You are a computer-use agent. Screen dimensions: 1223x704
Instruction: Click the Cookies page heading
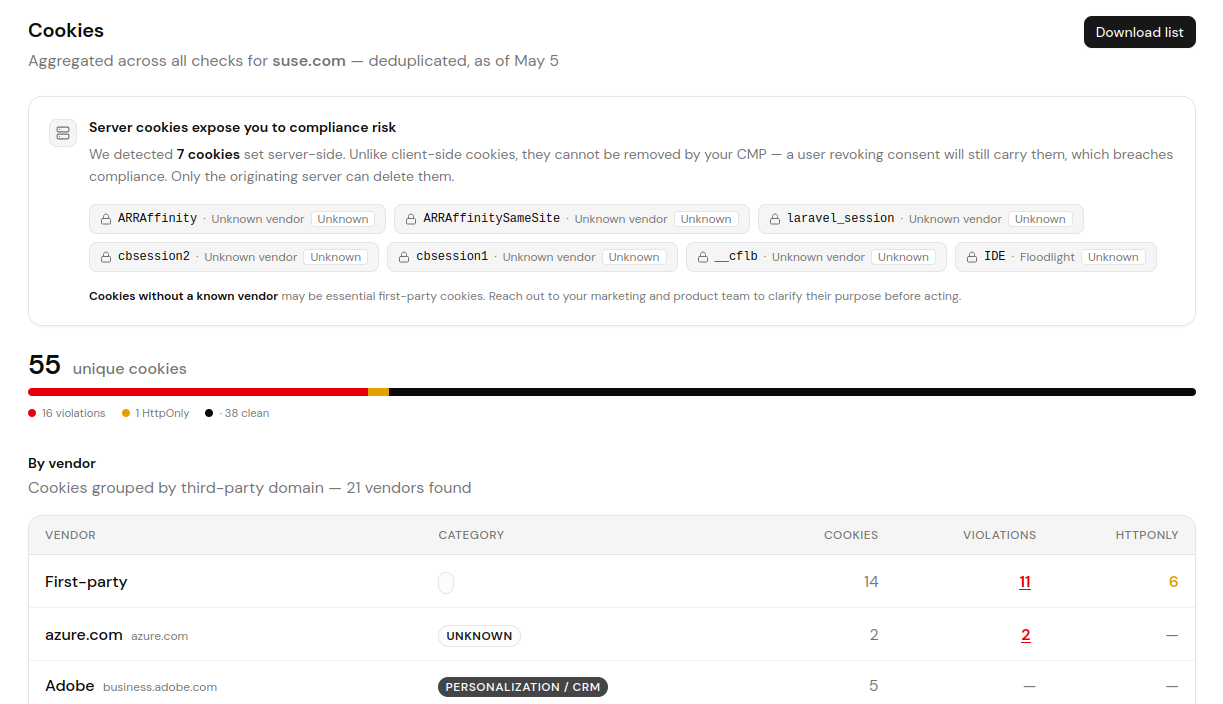(x=66, y=31)
